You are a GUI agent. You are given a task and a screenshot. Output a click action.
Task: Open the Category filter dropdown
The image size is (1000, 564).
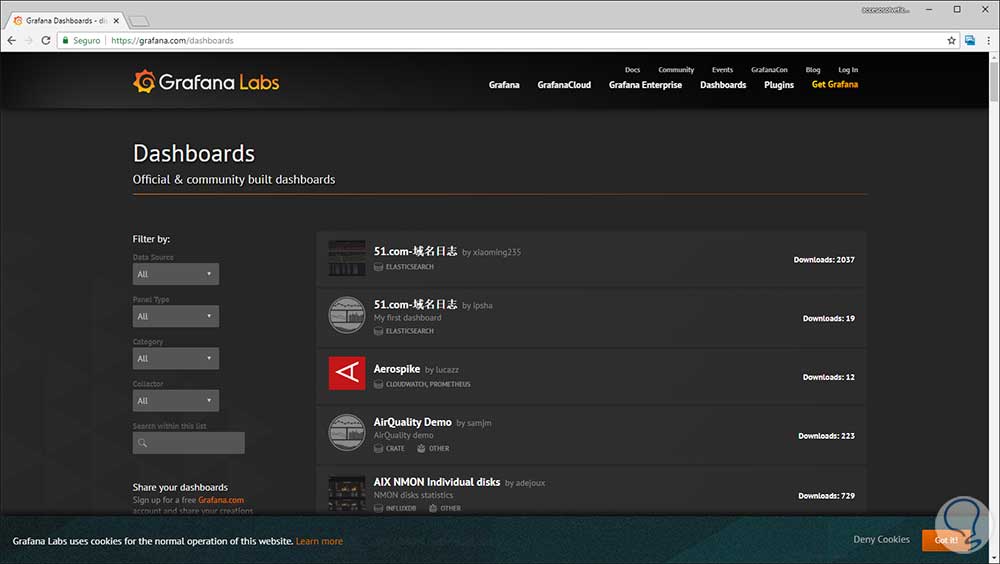[x=175, y=358]
